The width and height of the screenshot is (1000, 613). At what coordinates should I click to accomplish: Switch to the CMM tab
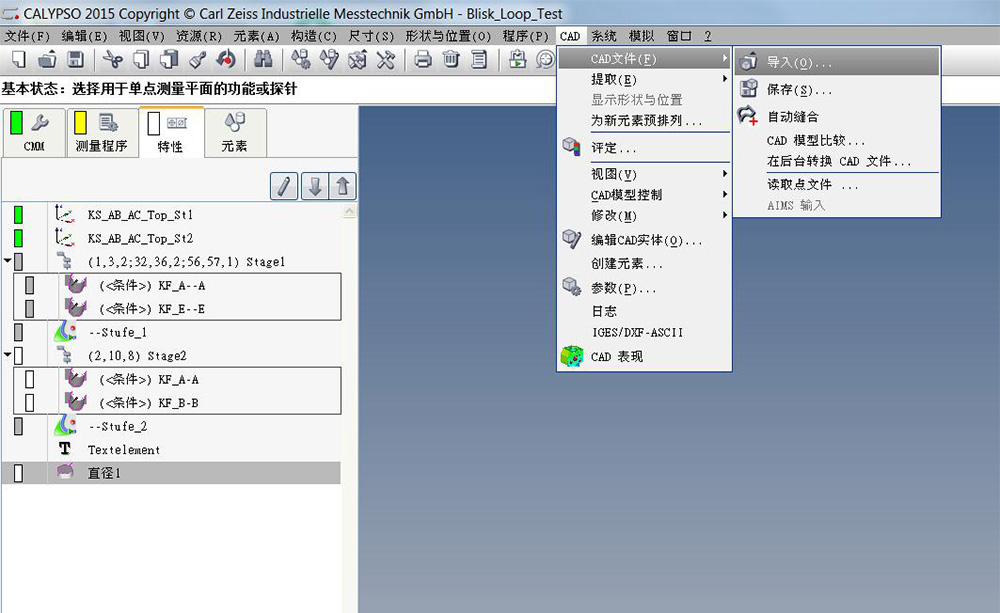[x=34, y=132]
